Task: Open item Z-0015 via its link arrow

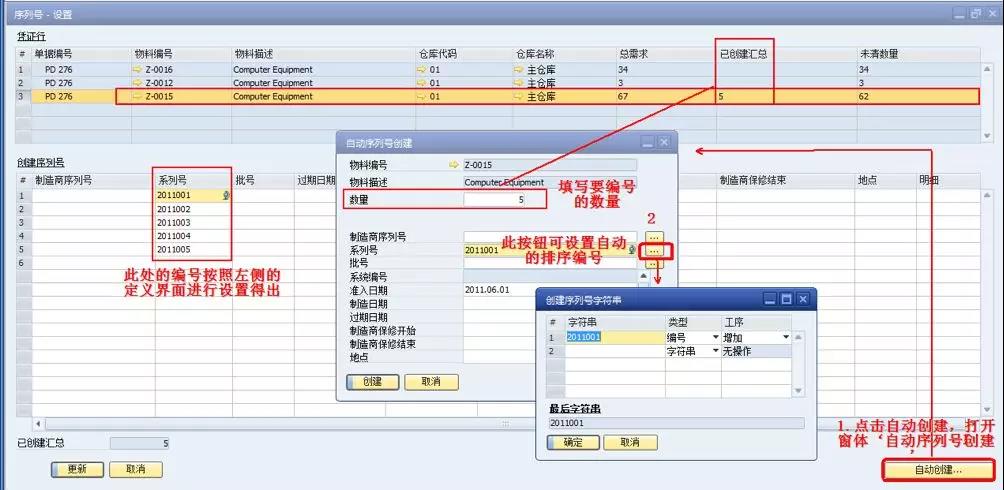Action: click(x=138, y=97)
